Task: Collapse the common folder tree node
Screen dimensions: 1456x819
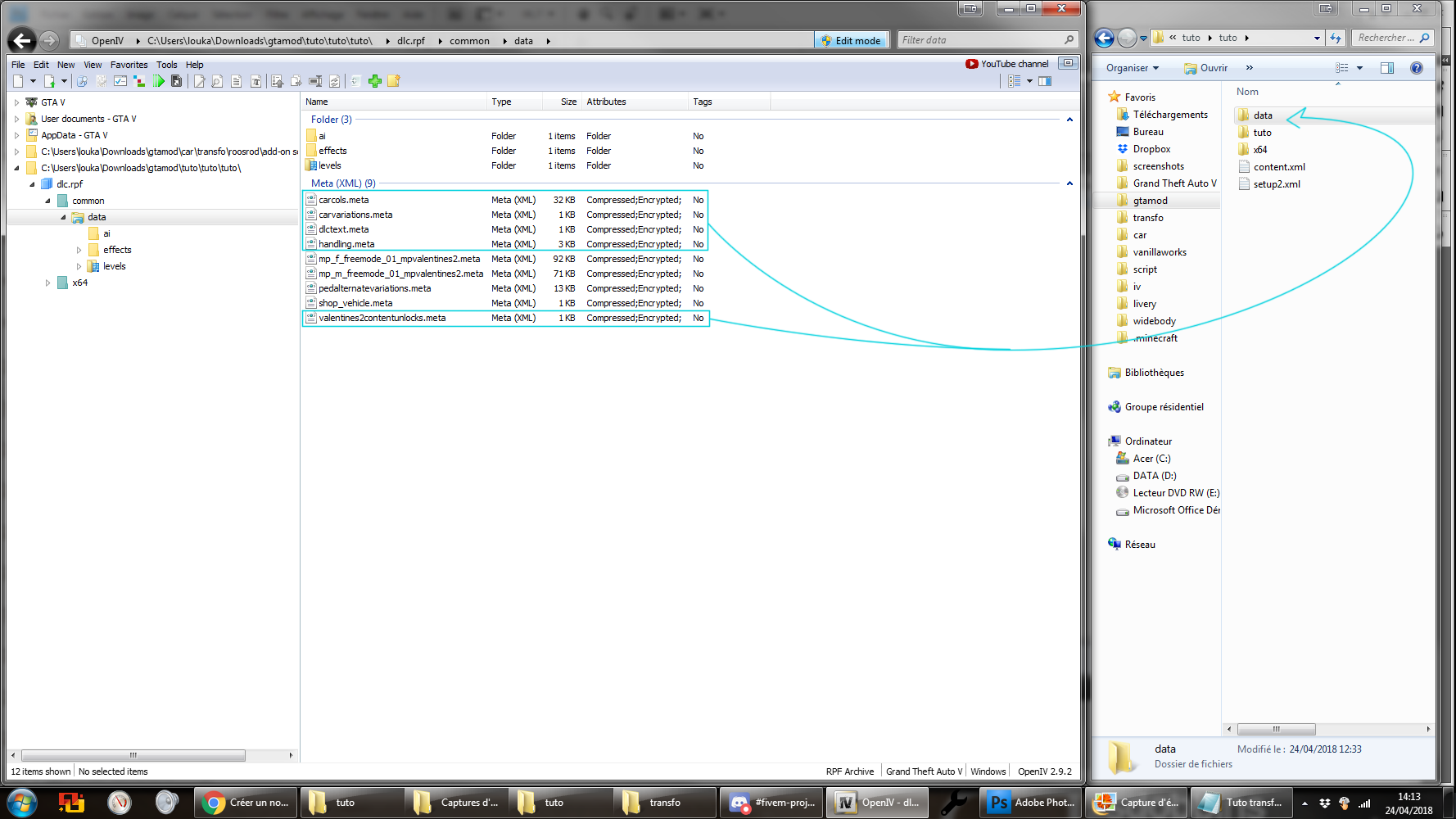Action: pos(47,201)
